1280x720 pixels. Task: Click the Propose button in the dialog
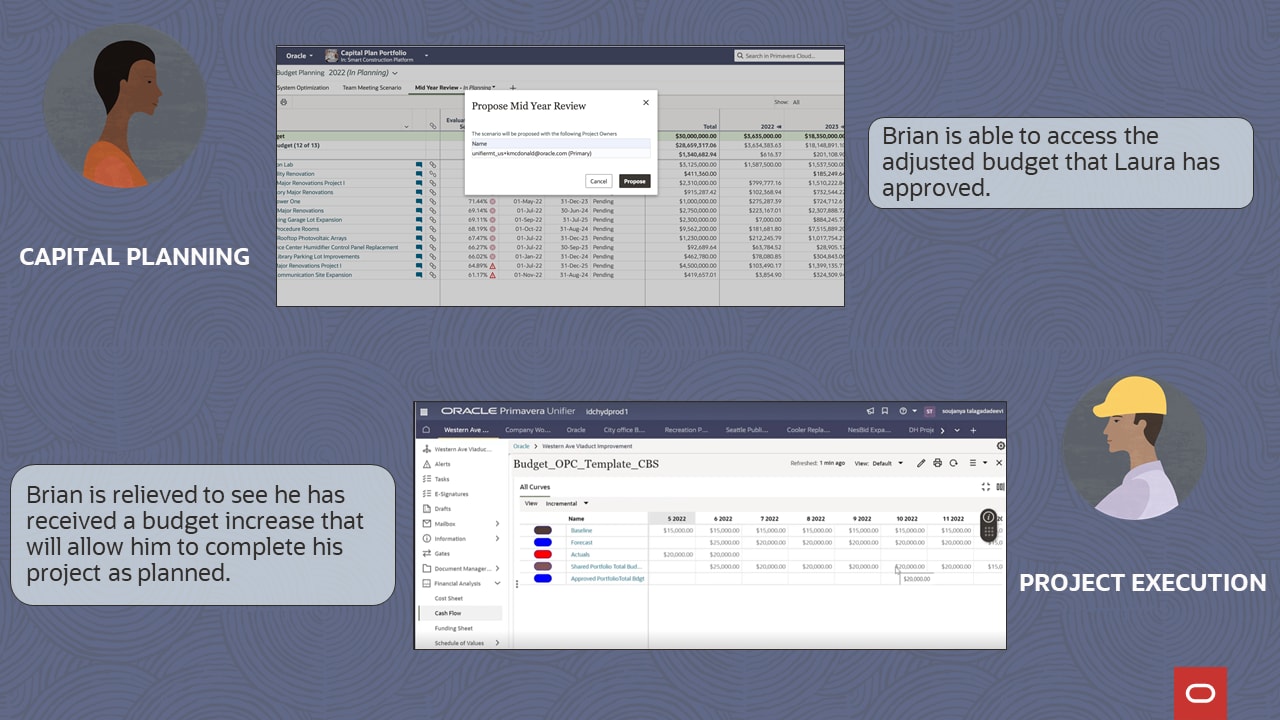pyautogui.click(x=634, y=181)
